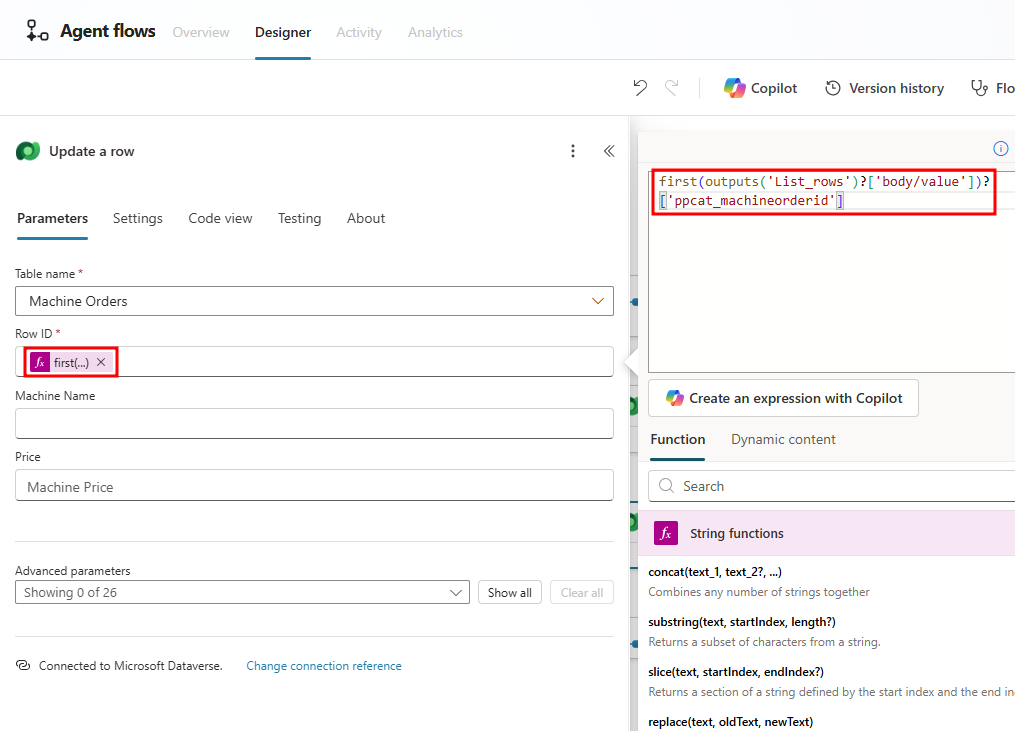Click the String functions header
This screenshot has height=731, width=1015.
point(827,533)
